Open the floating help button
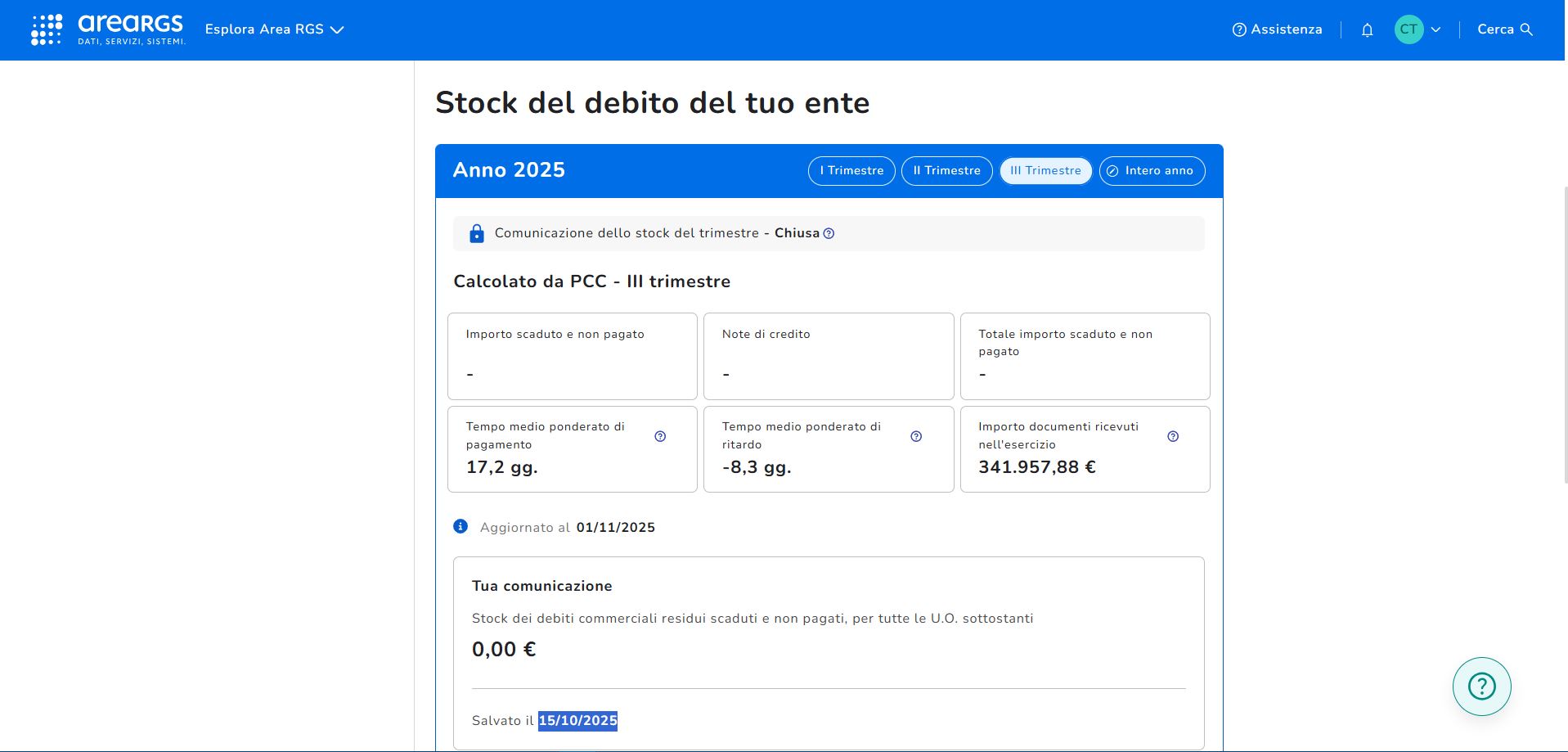Viewport: 1568px width, 752px height. point(1481,687)
